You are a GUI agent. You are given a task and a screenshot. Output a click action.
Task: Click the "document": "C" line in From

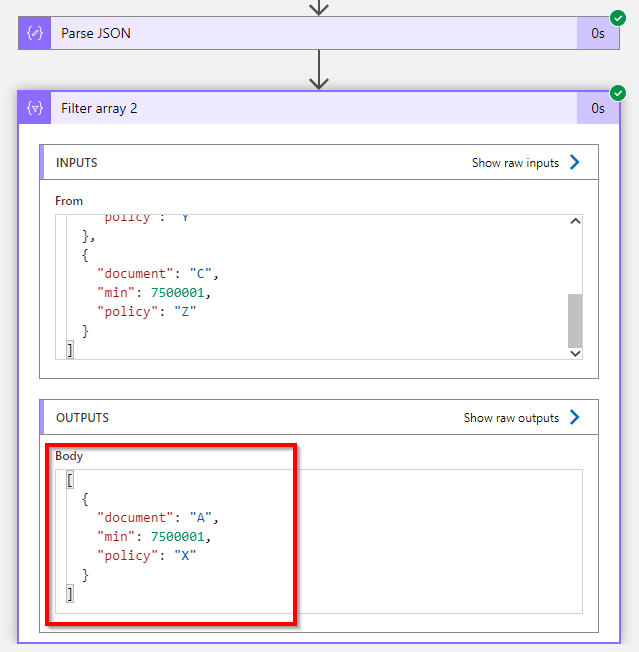pos(158,274)
